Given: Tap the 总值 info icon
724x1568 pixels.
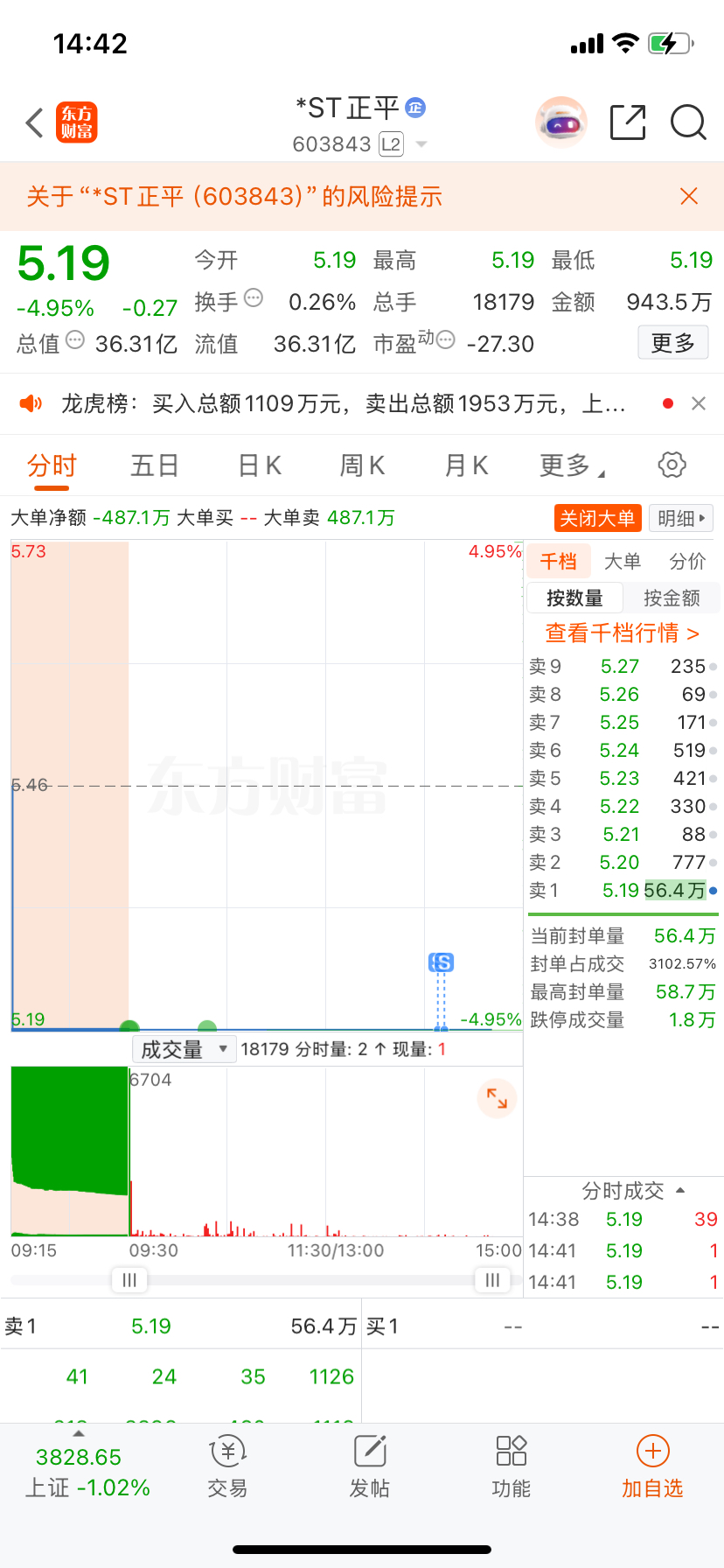Looking at the screenshot, I should point(75,340).
